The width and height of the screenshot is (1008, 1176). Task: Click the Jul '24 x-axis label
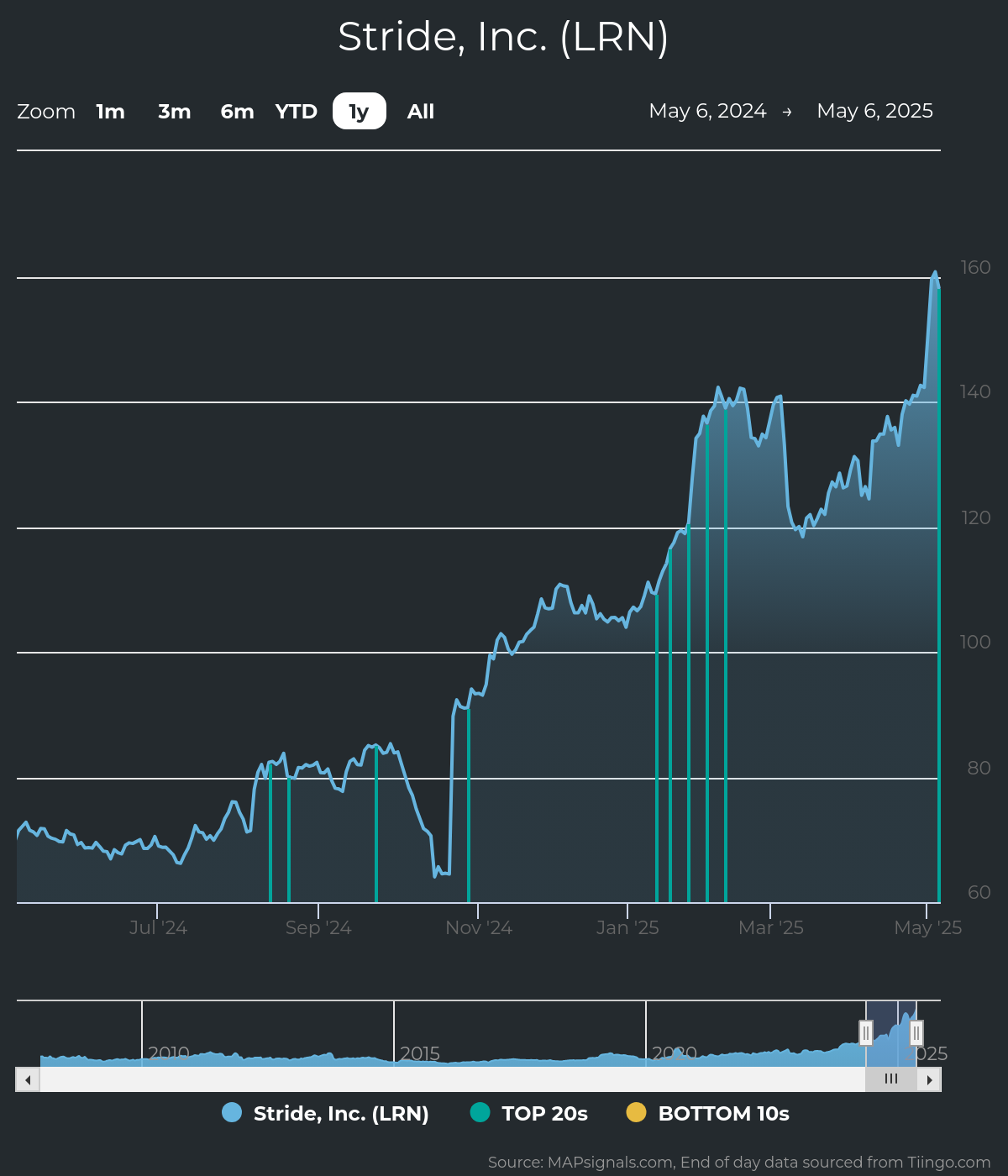click(158, 928)
